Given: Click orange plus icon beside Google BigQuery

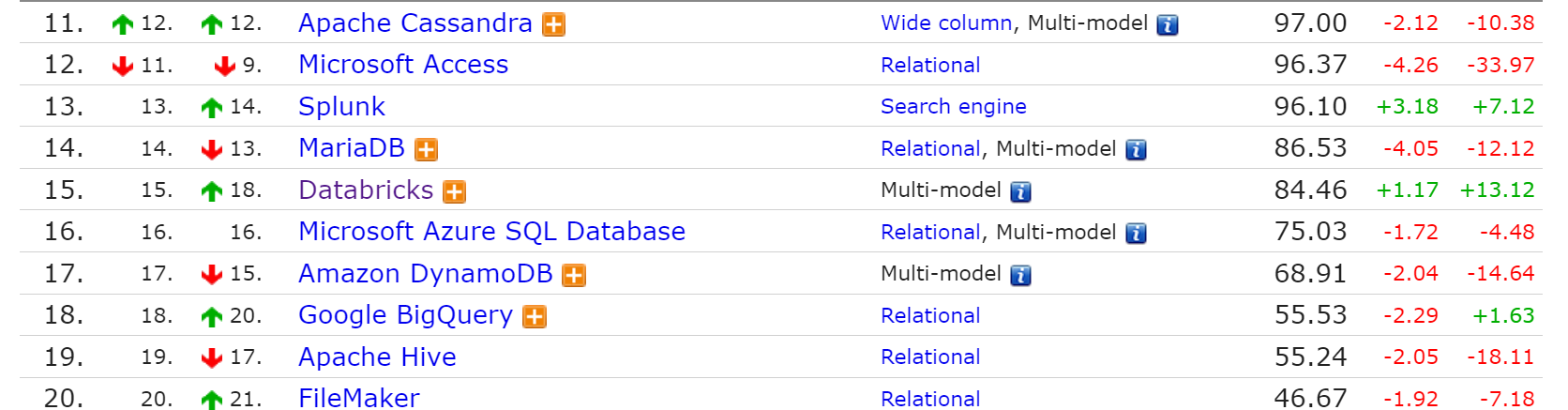Looking at the screenshot, I should (x=535, y=317).
